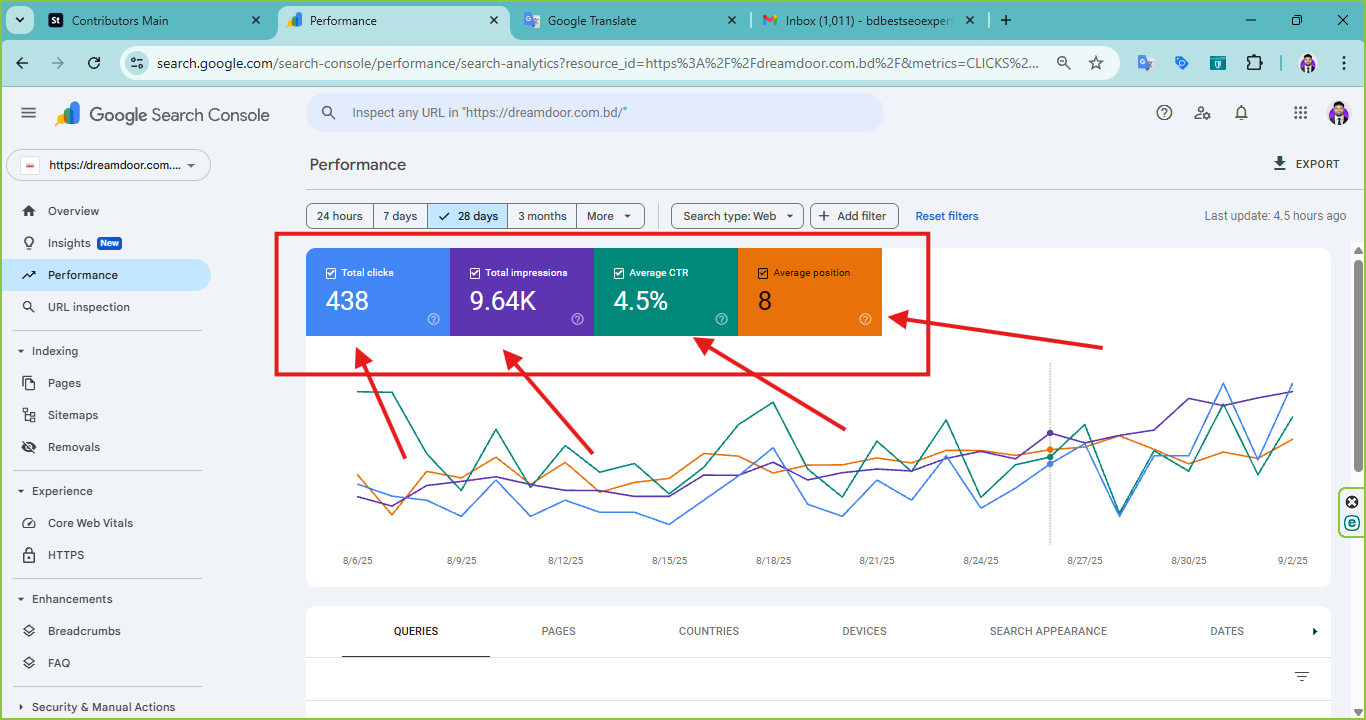Click the manage users and settings icon
Screen dimensions: 1366x720
point(1203,113)
